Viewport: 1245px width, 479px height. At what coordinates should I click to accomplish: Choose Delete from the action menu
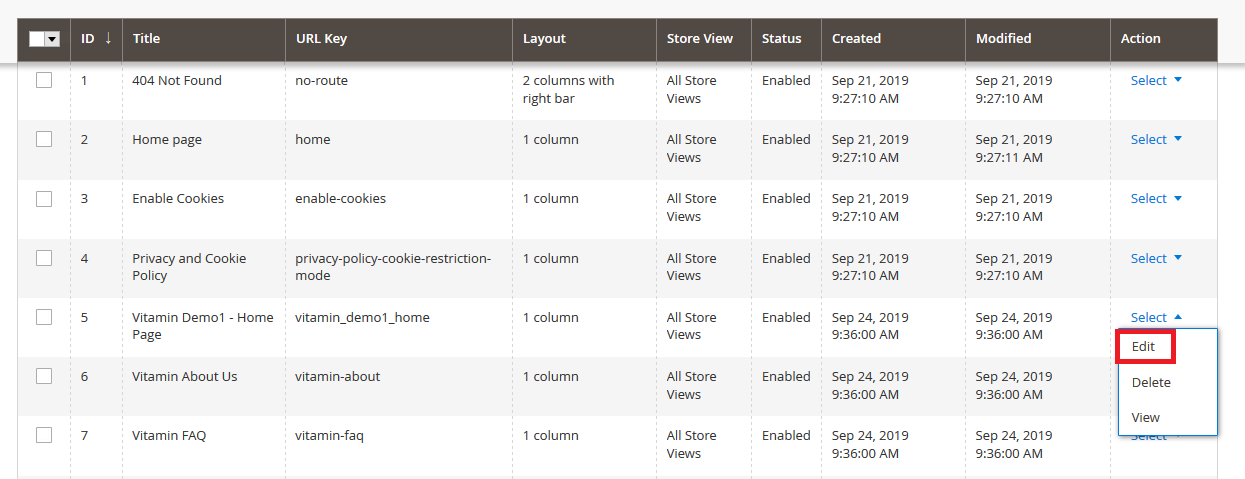click(x=1151, y=383)
